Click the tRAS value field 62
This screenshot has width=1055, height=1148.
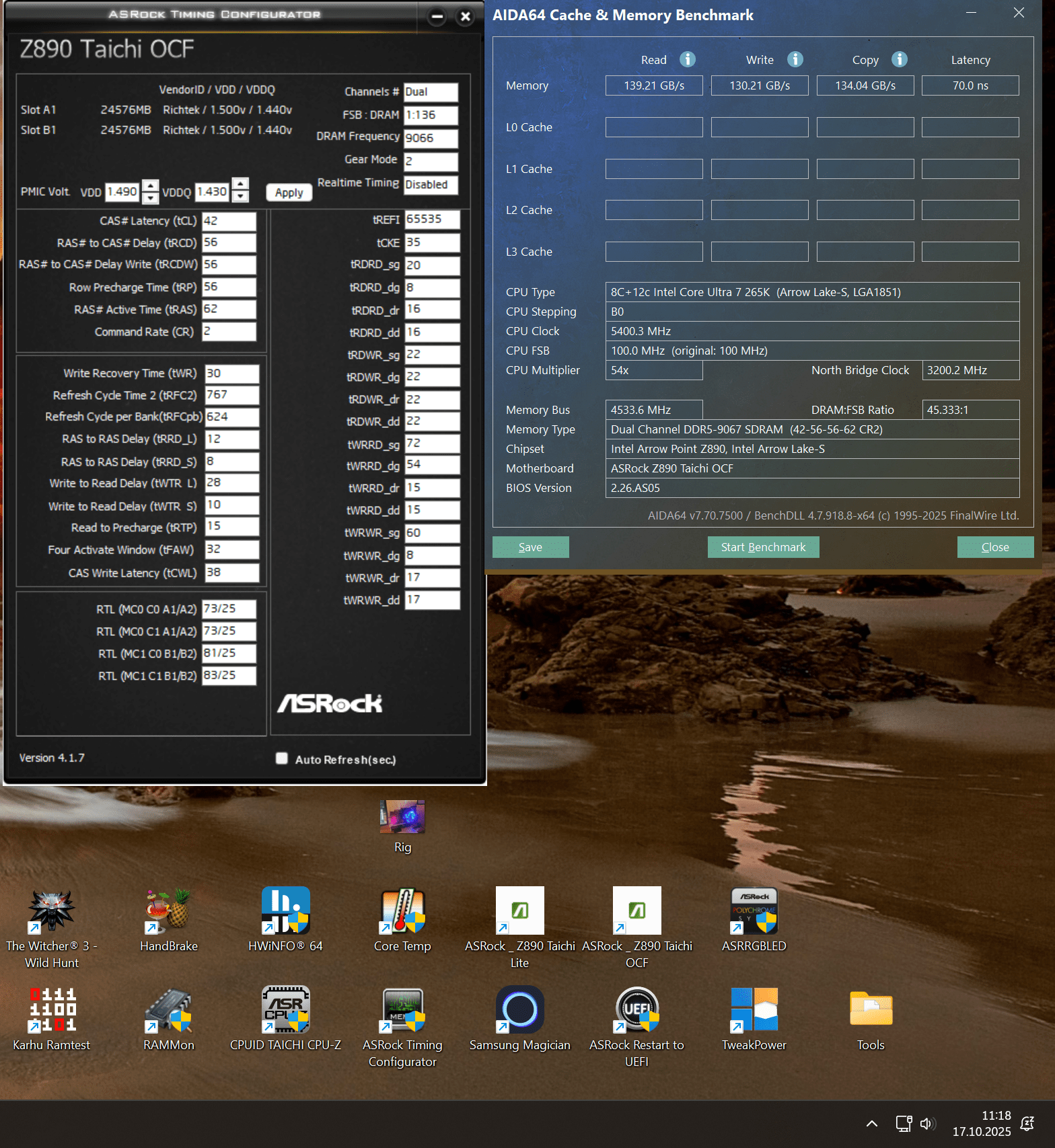pos(229,310)
